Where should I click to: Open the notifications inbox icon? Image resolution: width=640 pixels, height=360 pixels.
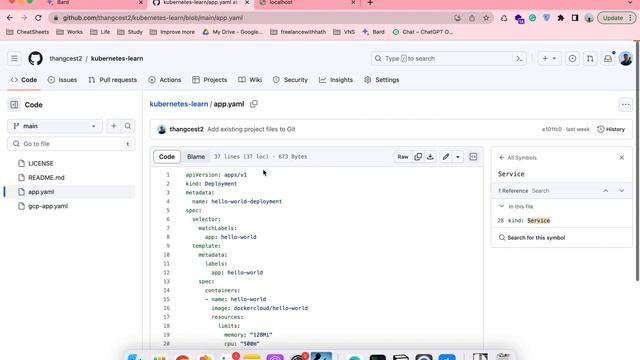pyautogui.click(x=608, y=59)
